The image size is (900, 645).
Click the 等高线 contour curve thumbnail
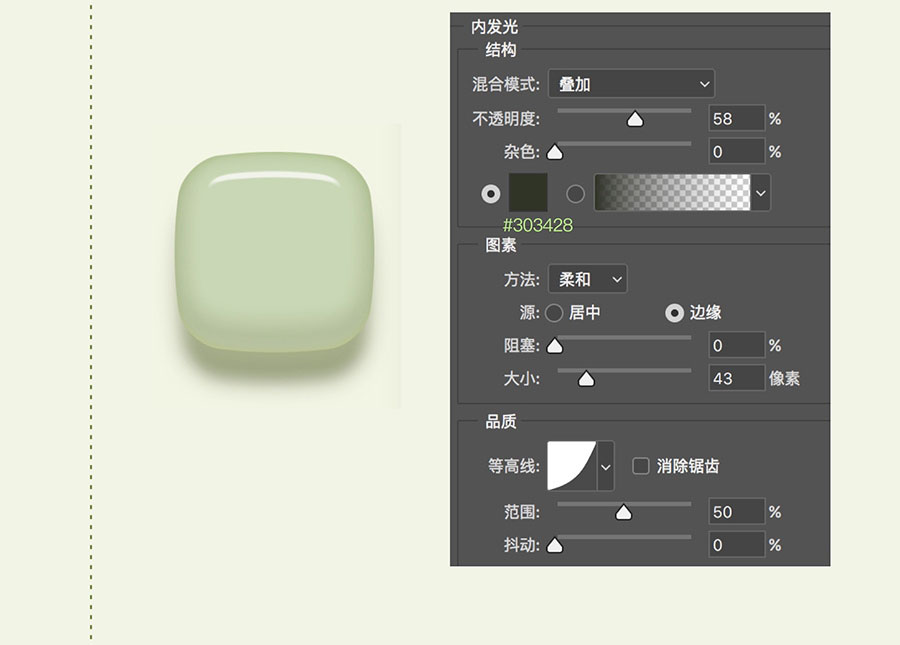point(572,465)
